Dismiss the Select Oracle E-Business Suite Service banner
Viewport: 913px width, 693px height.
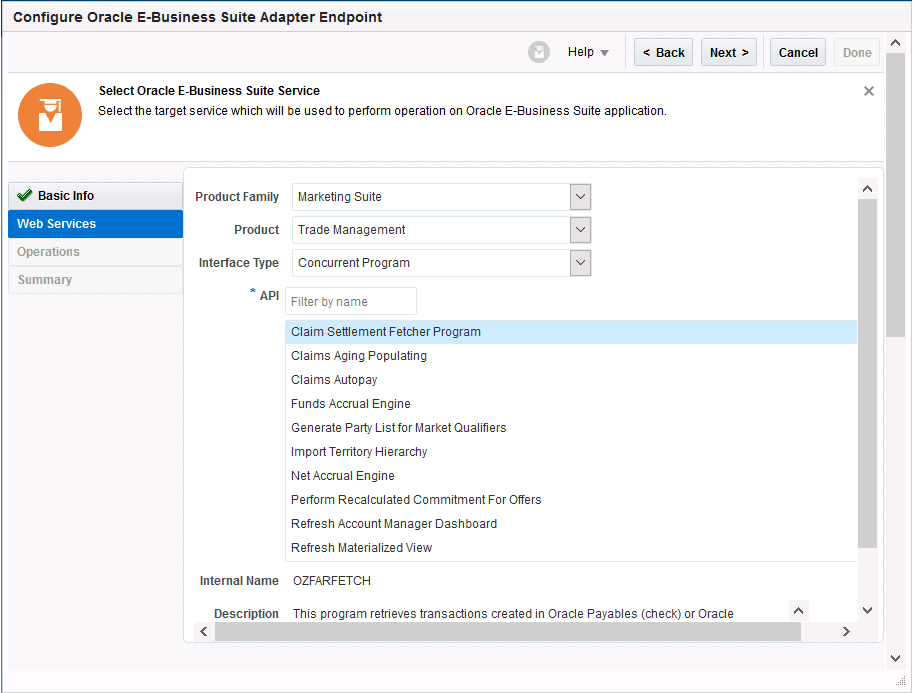point(868,91)
